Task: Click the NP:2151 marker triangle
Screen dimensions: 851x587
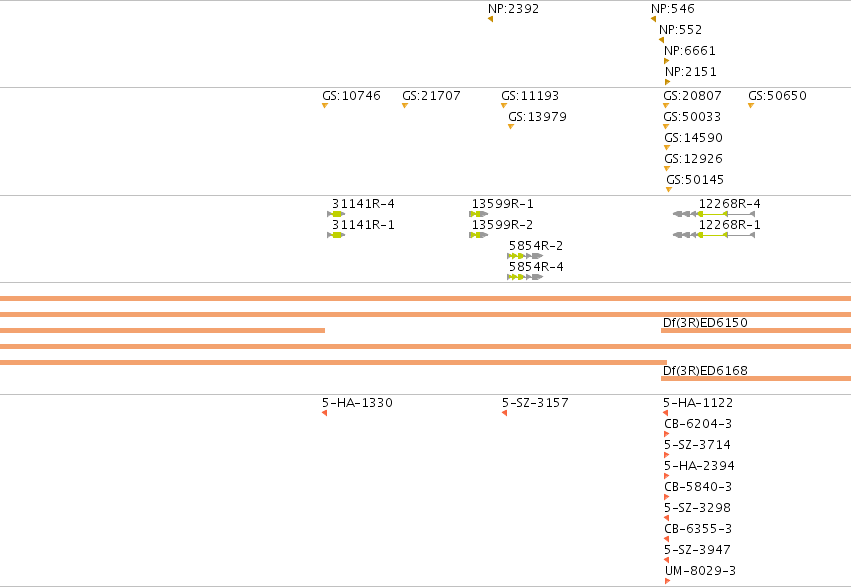Action: point(668,82)
